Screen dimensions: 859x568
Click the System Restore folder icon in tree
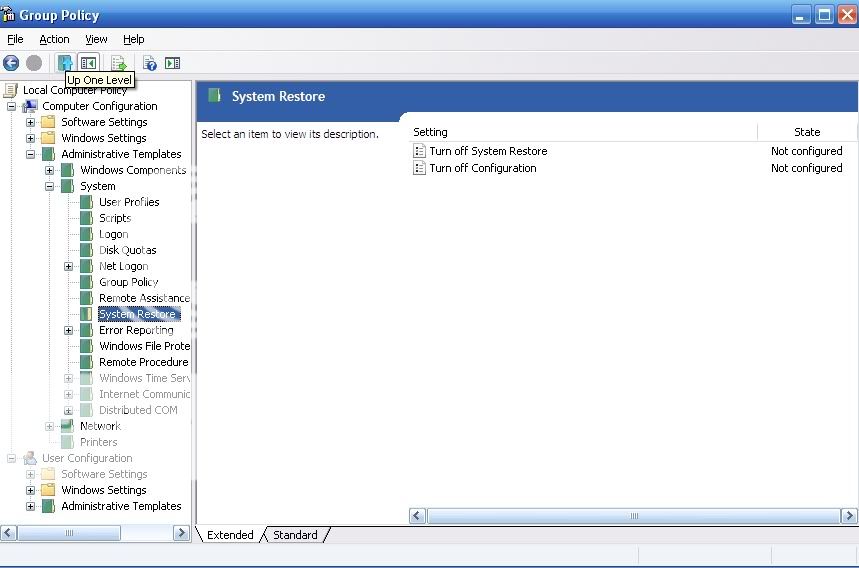click(87, 314)
